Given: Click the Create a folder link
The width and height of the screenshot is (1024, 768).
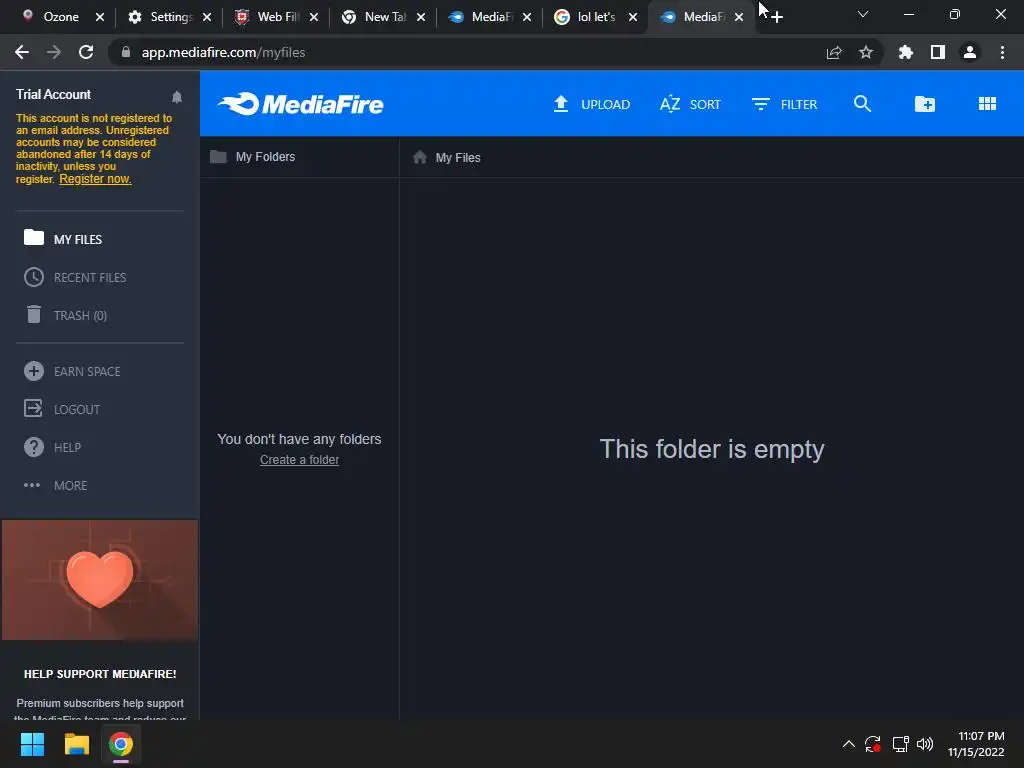Looking at the screenshot, I should click(x=299, y=460).
